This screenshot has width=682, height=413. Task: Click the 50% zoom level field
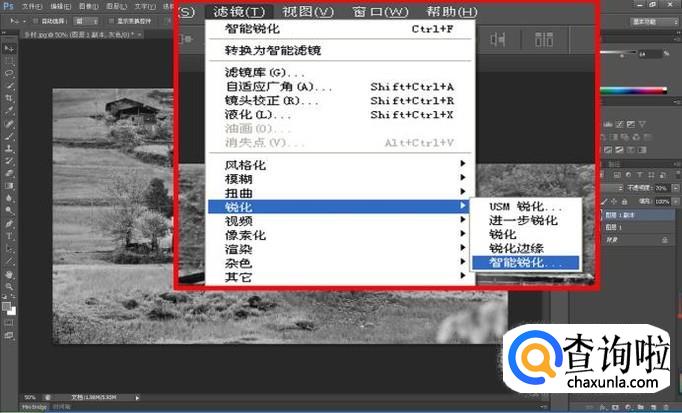(30, 397)
